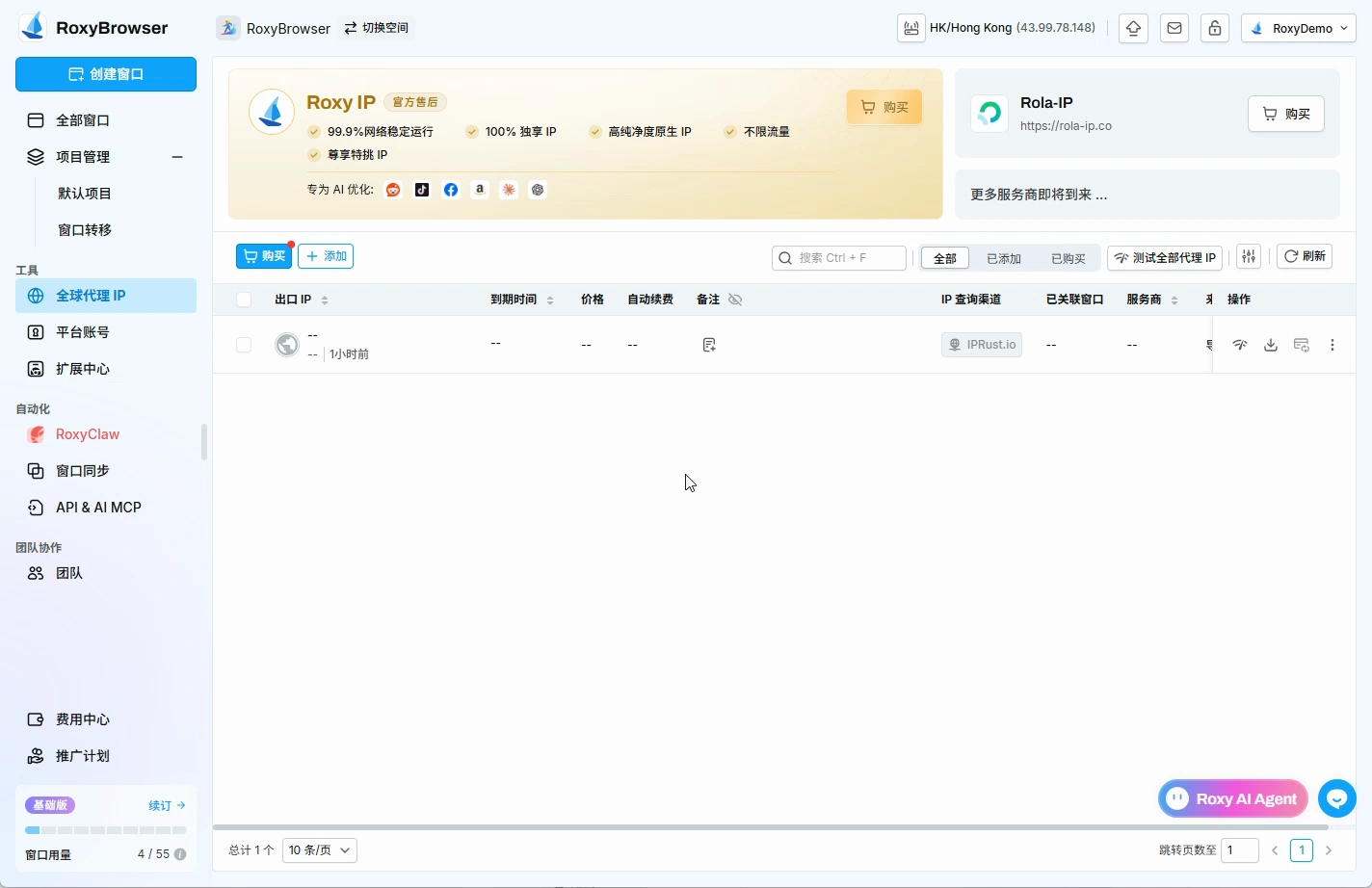Click 测试全部代理 IP button
Screen dimensions: 1372x888
(x=1165, y=257)
